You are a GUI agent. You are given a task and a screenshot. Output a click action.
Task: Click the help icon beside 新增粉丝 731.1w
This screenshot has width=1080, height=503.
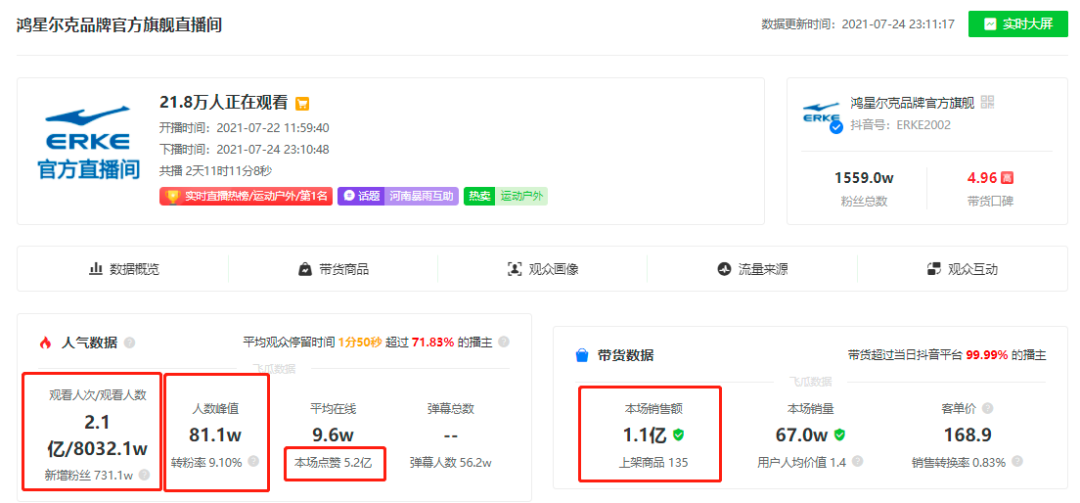point(144,474)
